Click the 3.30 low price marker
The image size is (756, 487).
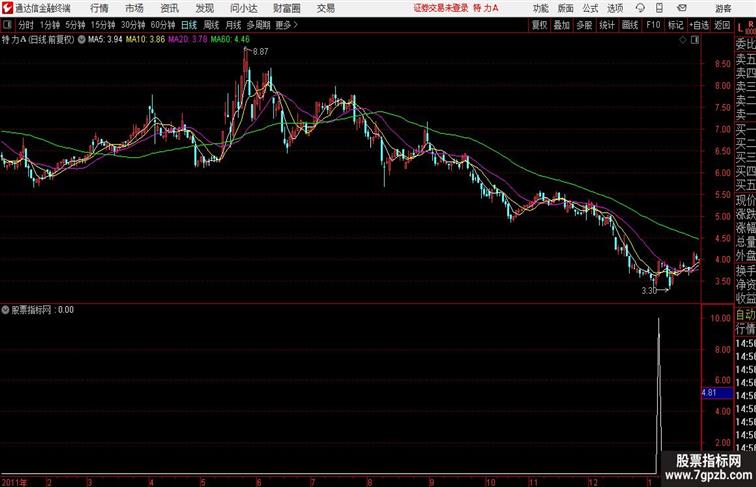click(649, 290)
